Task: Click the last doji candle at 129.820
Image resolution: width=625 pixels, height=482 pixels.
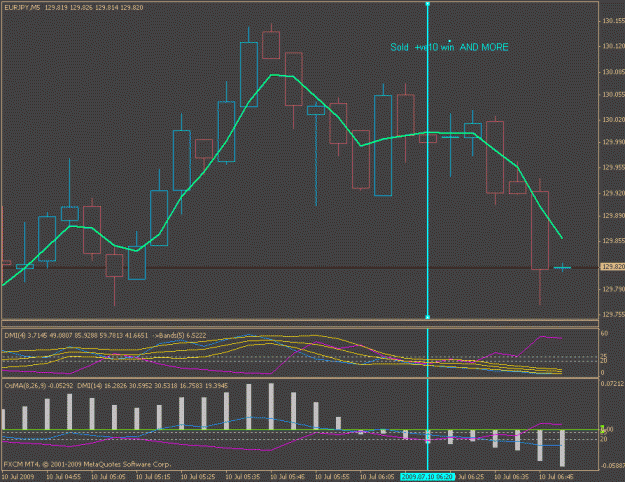Action: coord(562,268)
